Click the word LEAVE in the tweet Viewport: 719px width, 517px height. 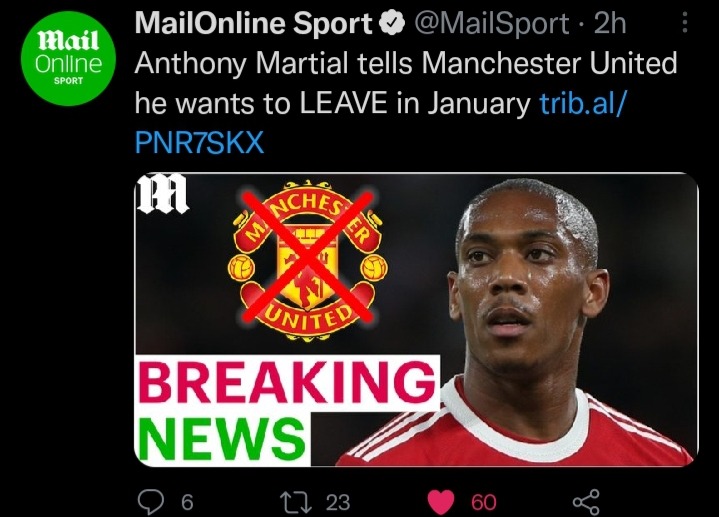coord(343,103)
